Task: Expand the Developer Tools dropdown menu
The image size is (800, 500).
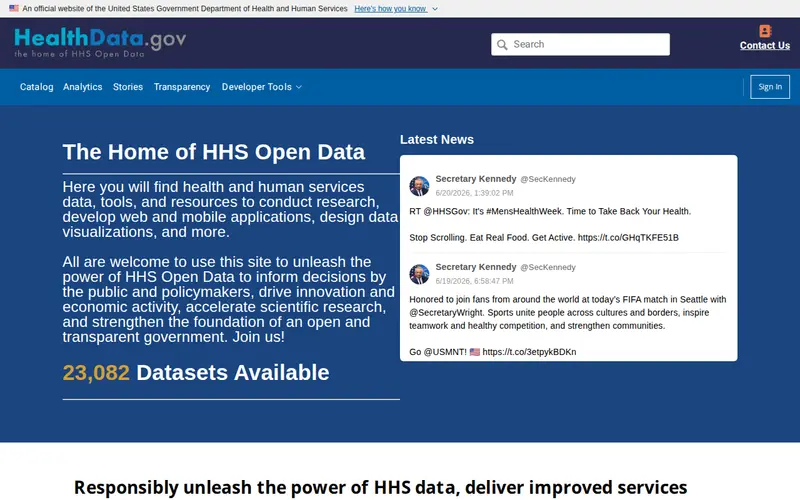Action: [262, 87]
